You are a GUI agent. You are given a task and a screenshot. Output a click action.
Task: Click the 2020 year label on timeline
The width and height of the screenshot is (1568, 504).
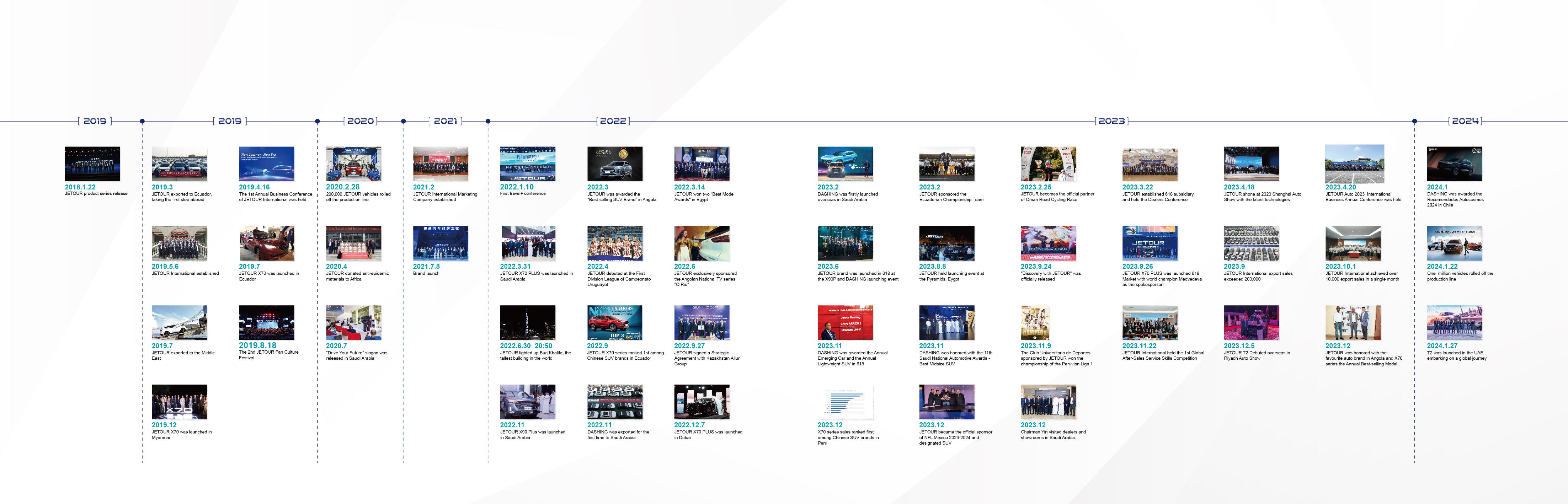pos(360,121)
